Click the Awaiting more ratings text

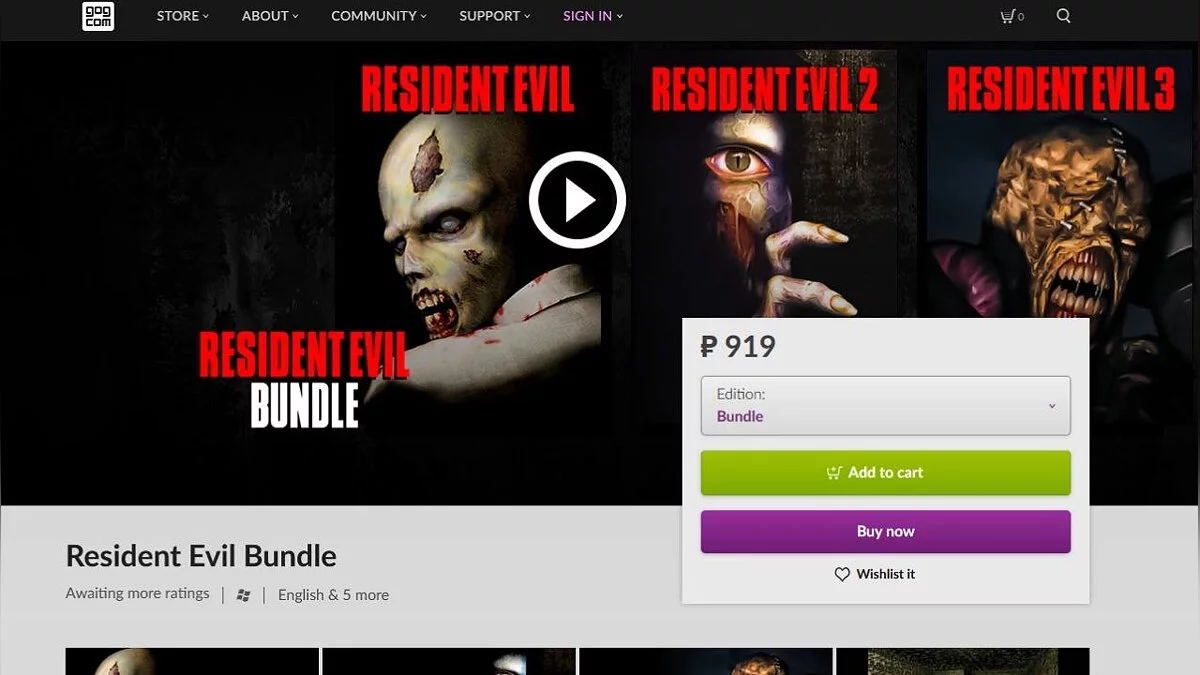coord(138,593)
